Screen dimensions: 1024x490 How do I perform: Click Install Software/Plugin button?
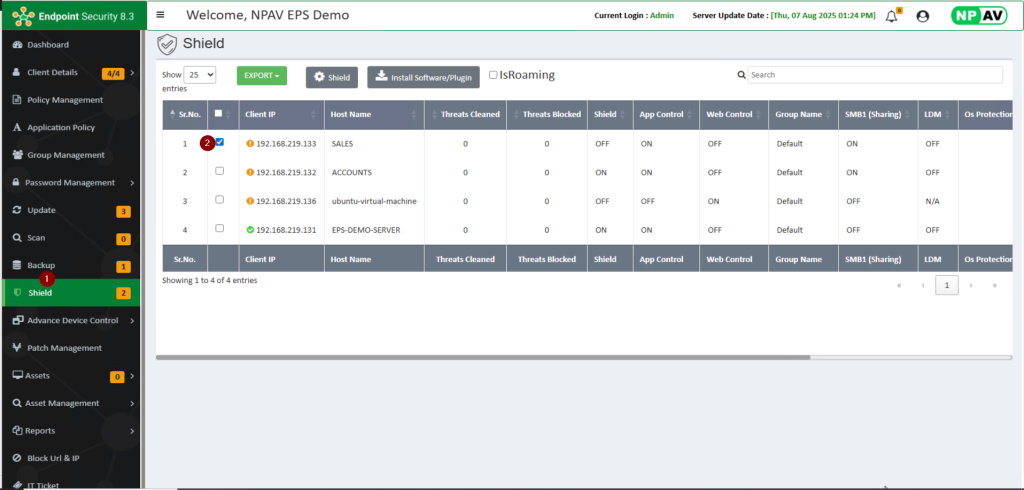(423, 77)
